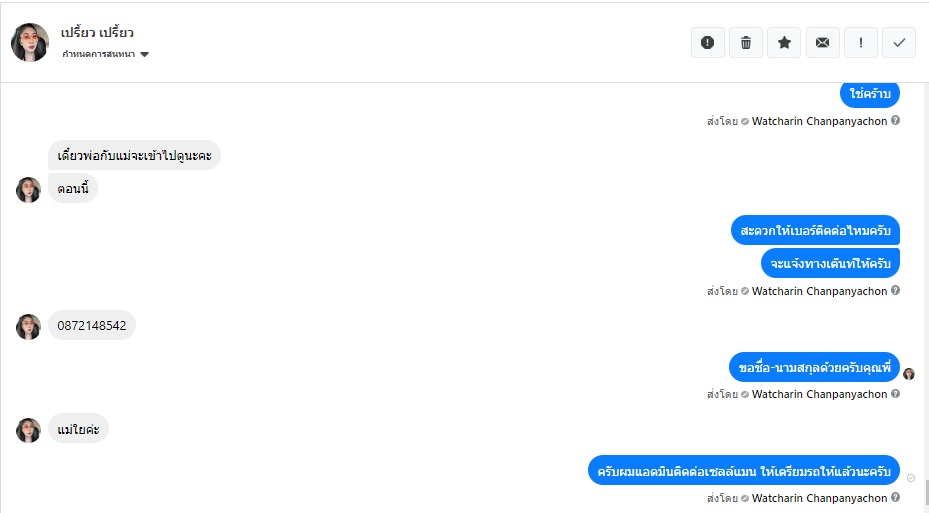Click help icon under 'ขอชื่อ-นามสกุลด้วยครับคุณพี่' message

coord(895,394)
